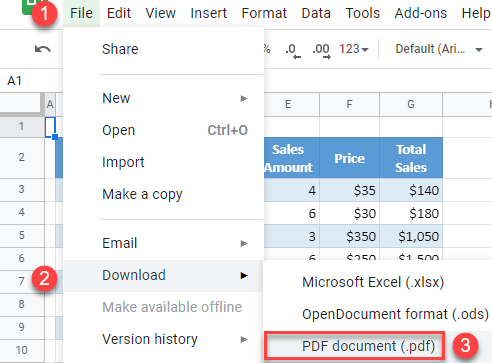Choose Share in the File menu
This screenshot has width=492, height=363.
click(164, 49)
